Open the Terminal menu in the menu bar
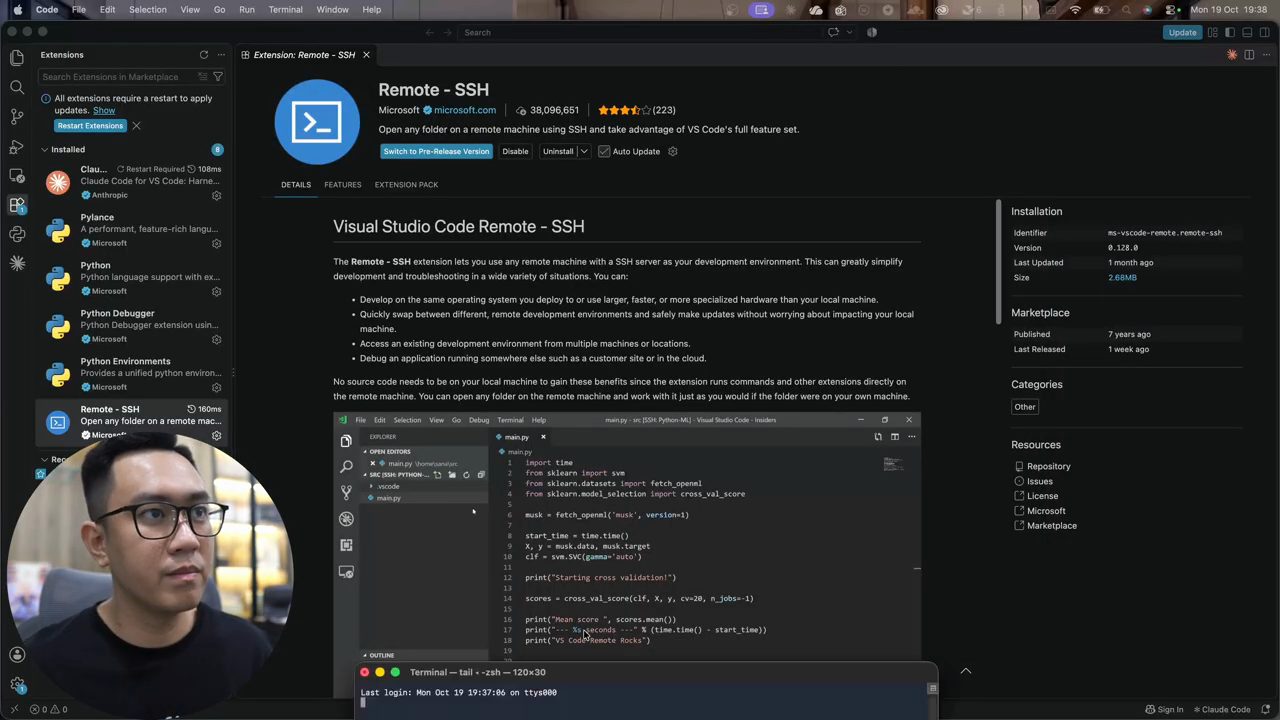1280x720 pixels. pyautogui.click(x=285, y=9)
